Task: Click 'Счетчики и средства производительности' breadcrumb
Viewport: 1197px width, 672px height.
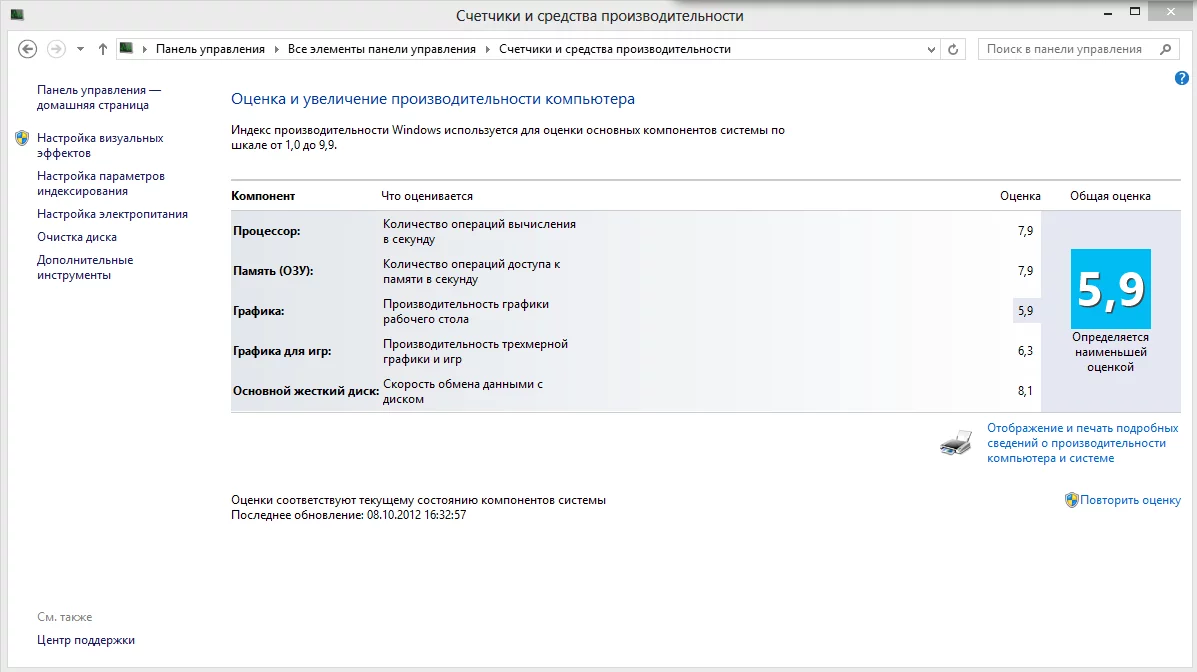Action: coord(615,49)
